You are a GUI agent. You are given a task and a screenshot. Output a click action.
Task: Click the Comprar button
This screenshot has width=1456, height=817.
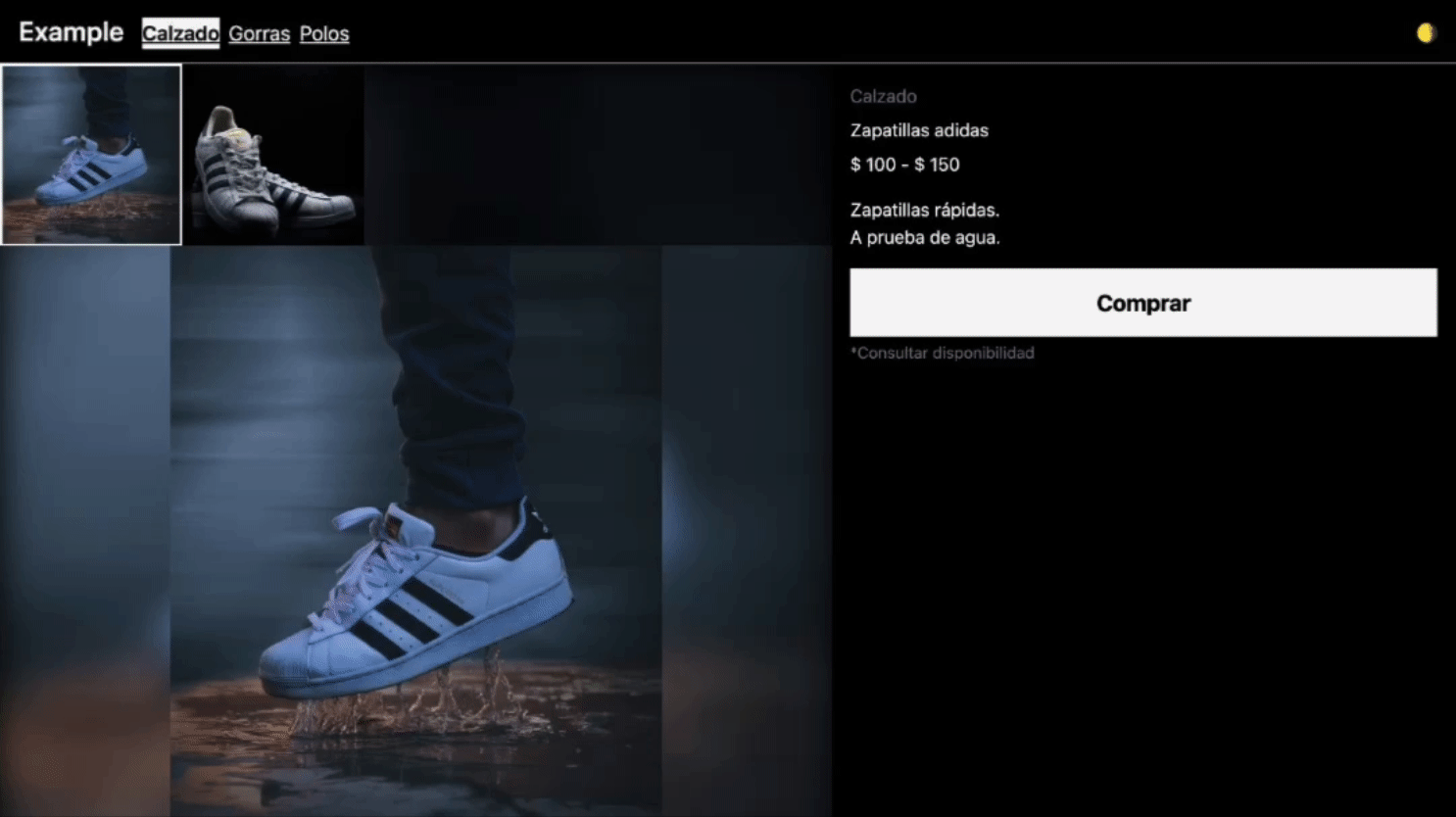click(x=1143, y=303)
